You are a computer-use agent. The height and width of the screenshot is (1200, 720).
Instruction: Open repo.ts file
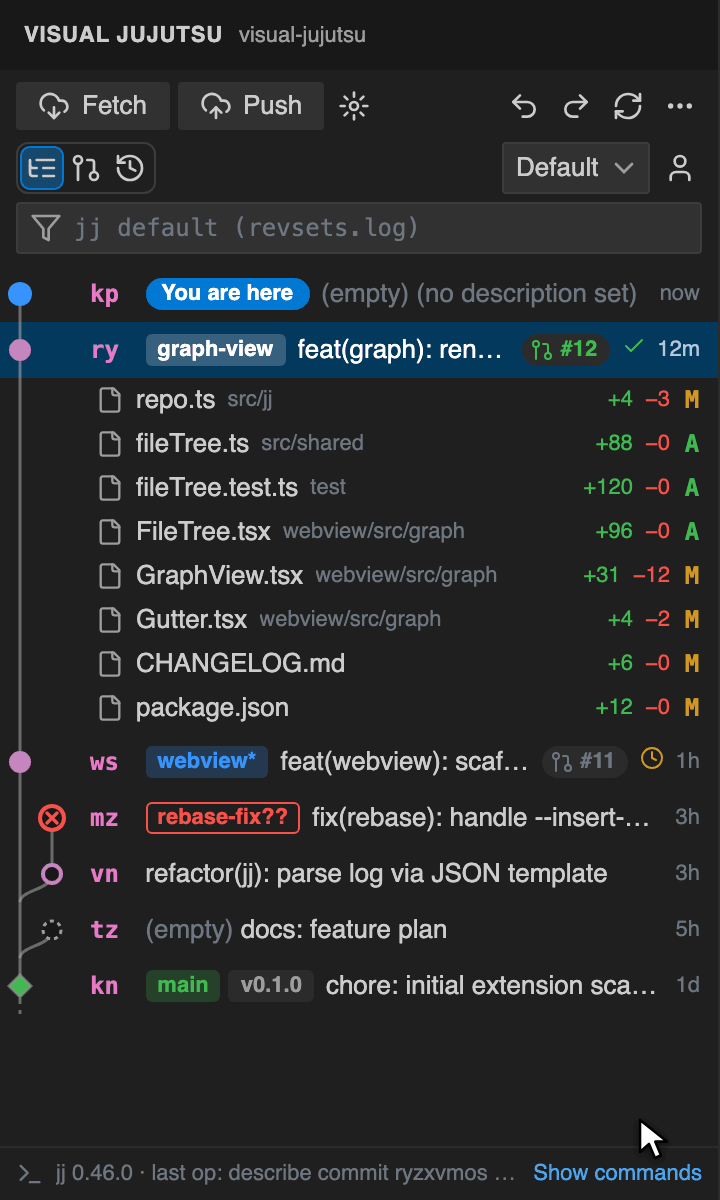[x=360, y=400]
